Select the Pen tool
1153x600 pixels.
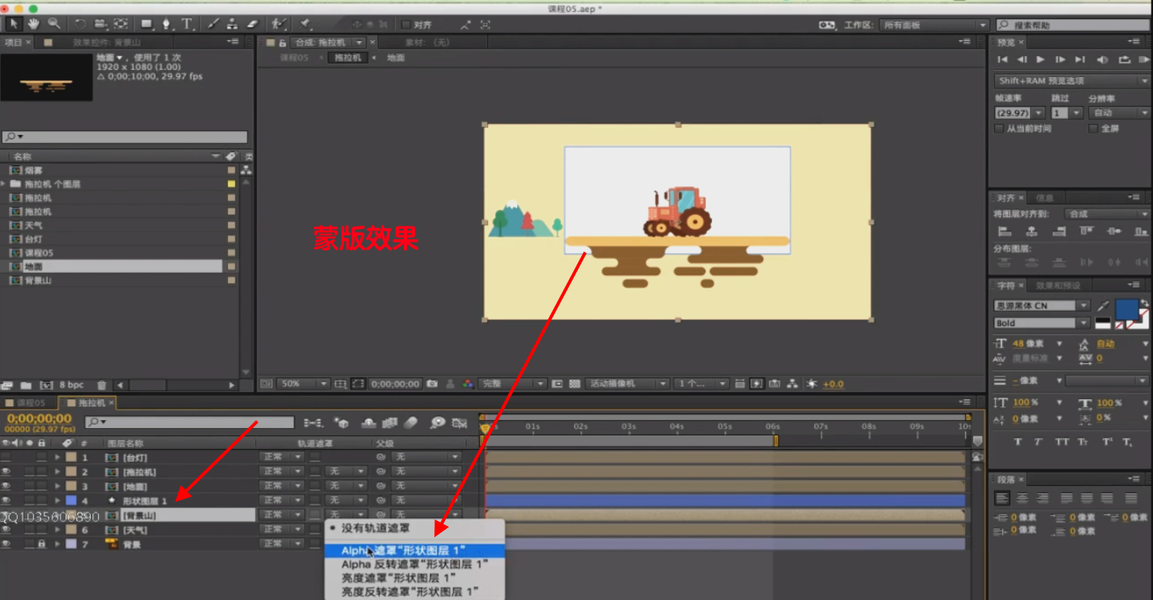tap(167, 24)
